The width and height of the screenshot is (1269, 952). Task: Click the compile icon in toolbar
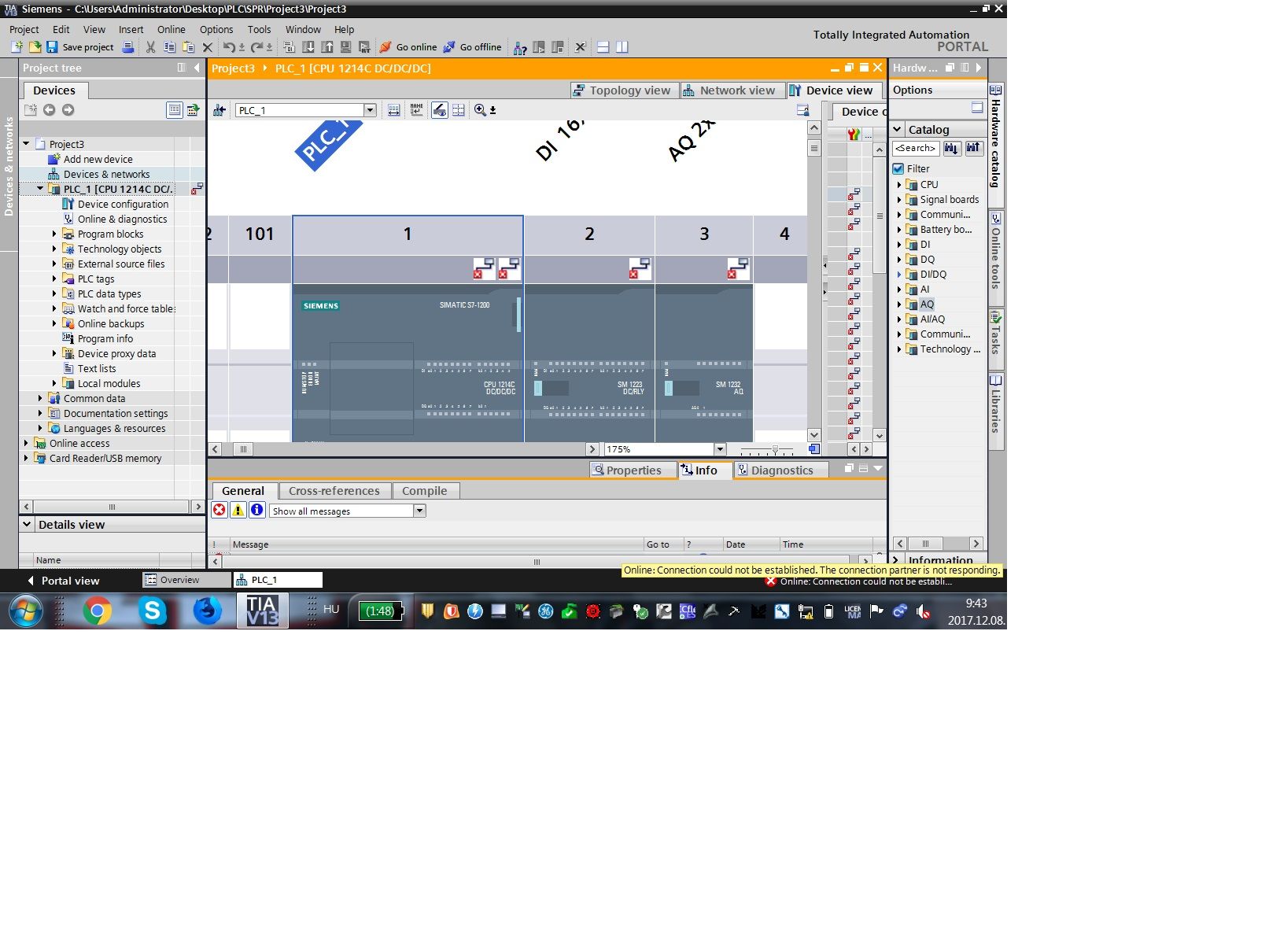coord(289,47)
